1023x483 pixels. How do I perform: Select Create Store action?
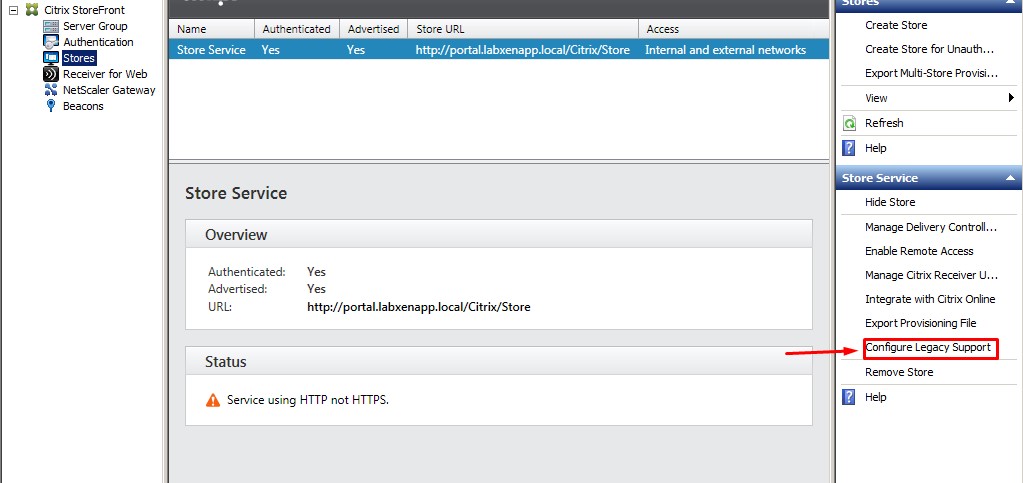896,25
